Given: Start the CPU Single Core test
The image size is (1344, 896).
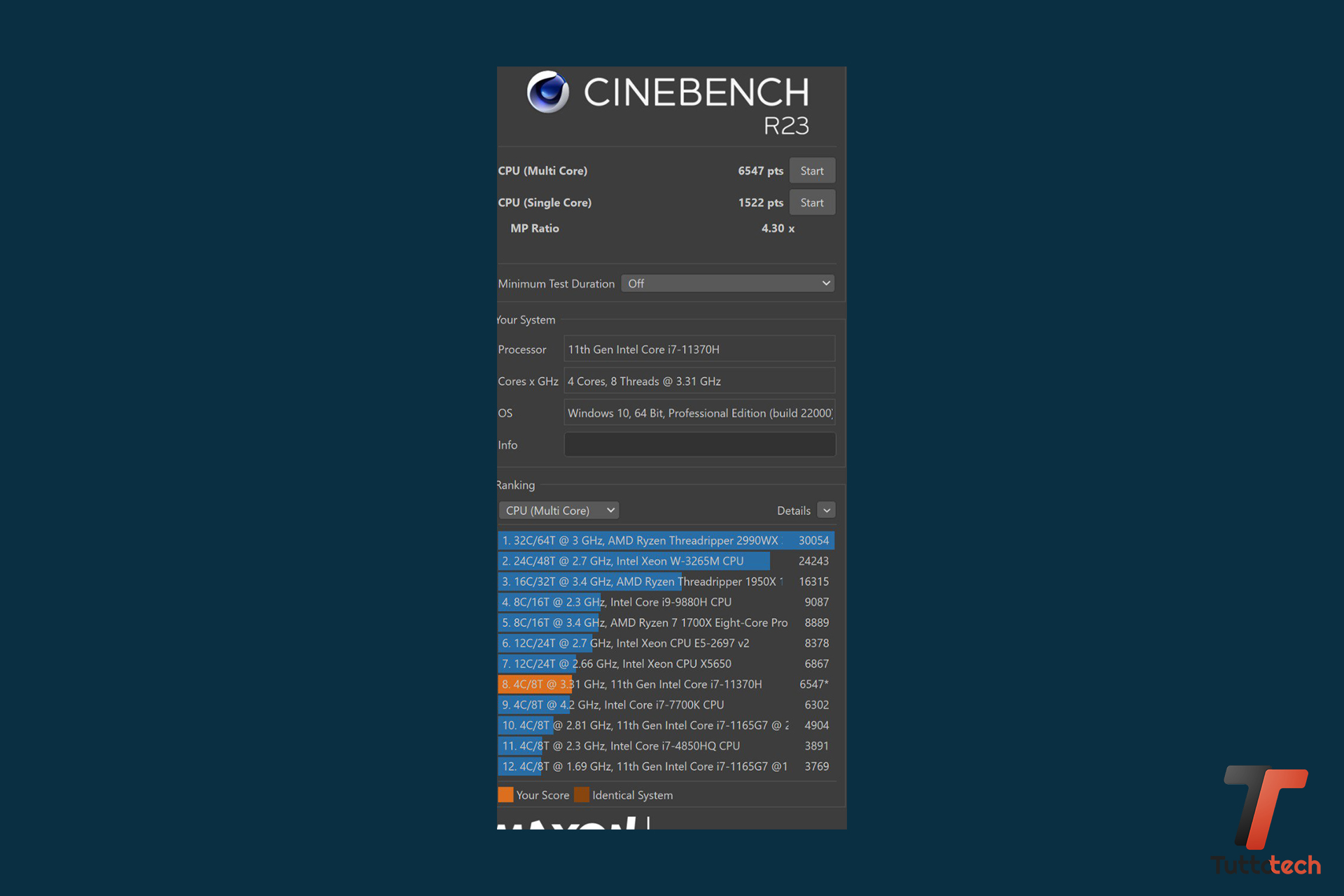Looking at the screenshot, I should pos(811,202).
